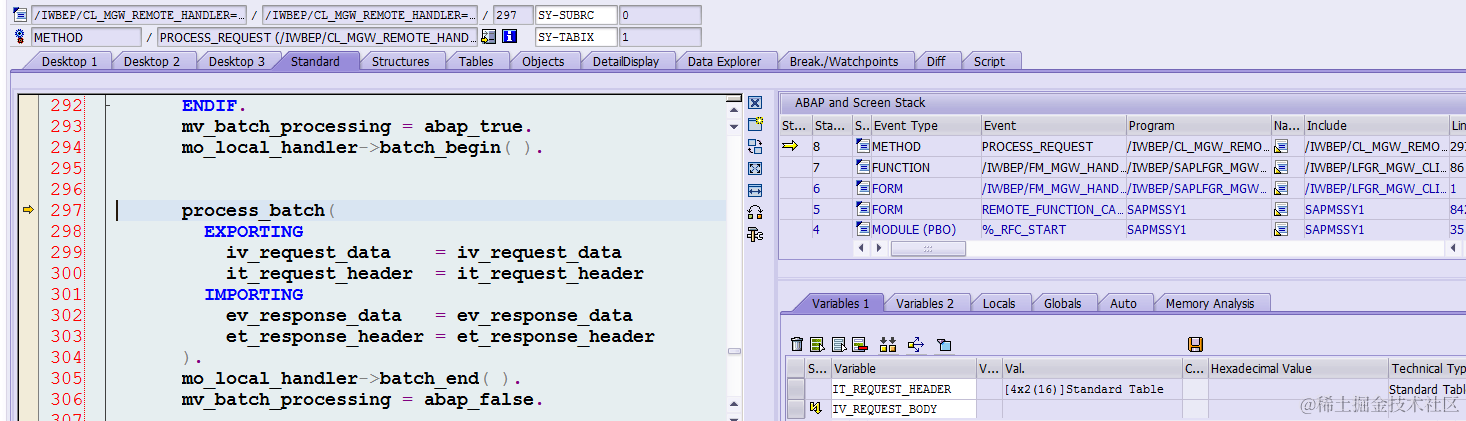Click the METHOD event type field
1466x421 pixels.
click(x=86, y=37)
